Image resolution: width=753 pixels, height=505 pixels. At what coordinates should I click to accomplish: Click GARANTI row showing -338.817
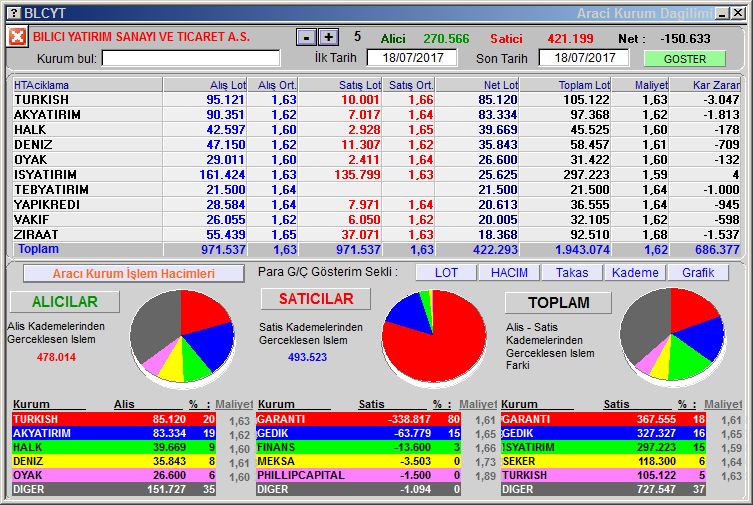click(358, 419)
